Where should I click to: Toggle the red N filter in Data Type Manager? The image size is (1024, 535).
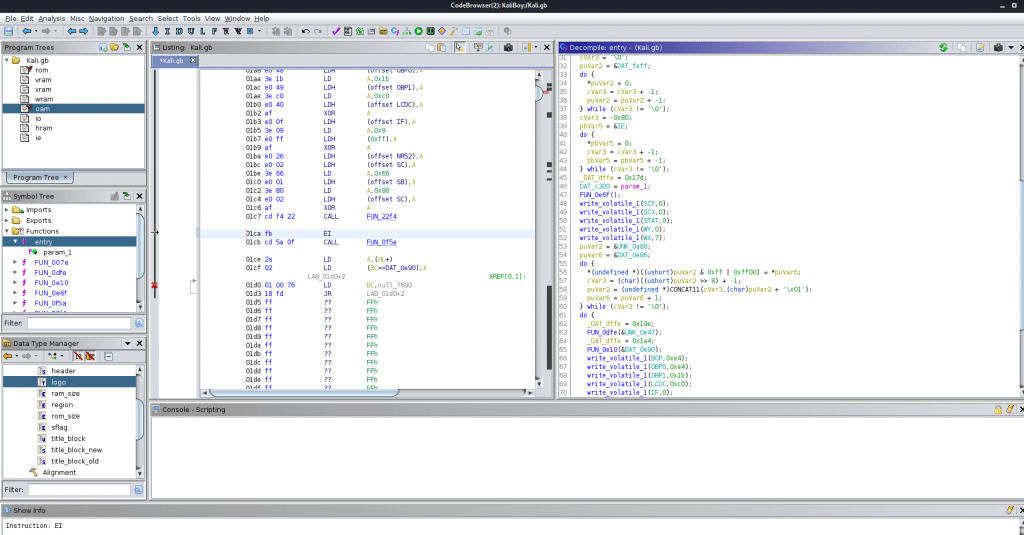point(78,356)
